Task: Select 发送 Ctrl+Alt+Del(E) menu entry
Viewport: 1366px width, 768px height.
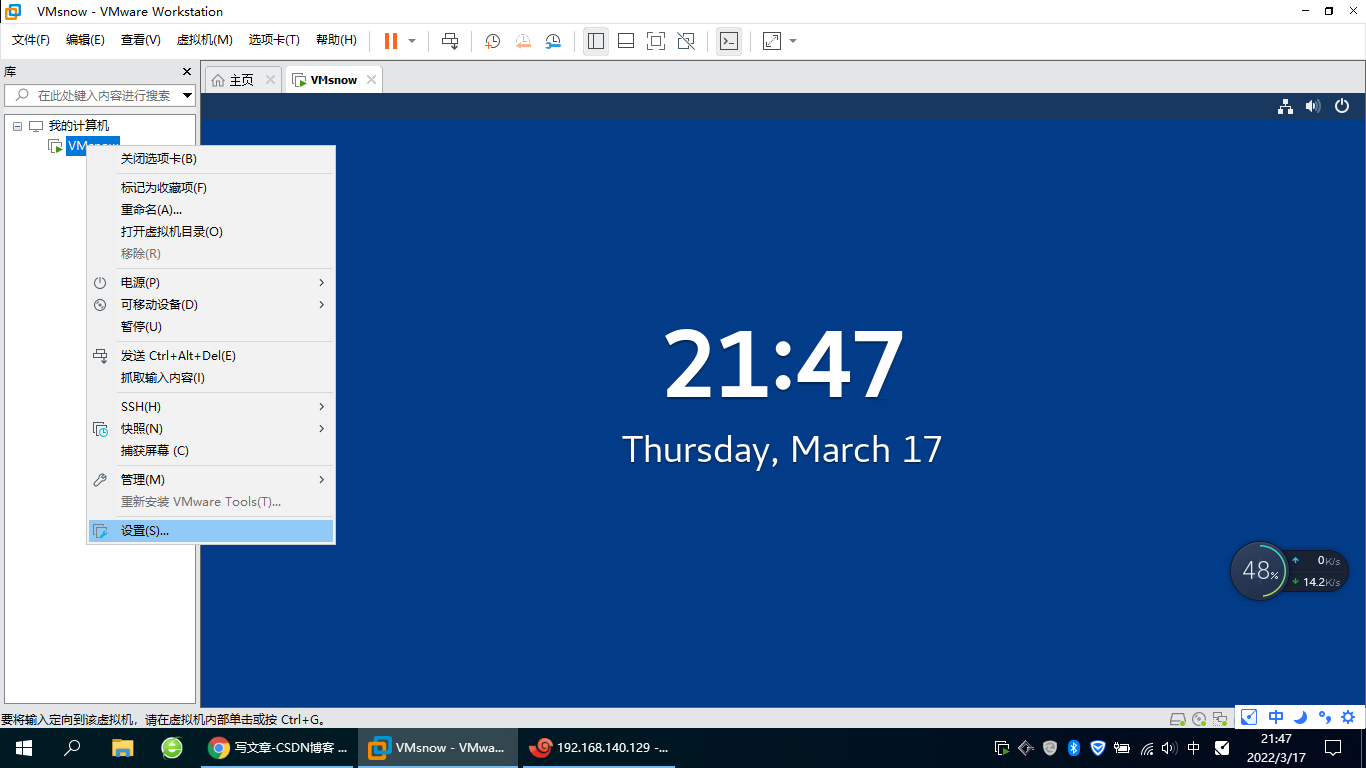Action: [x=210, y=356]
